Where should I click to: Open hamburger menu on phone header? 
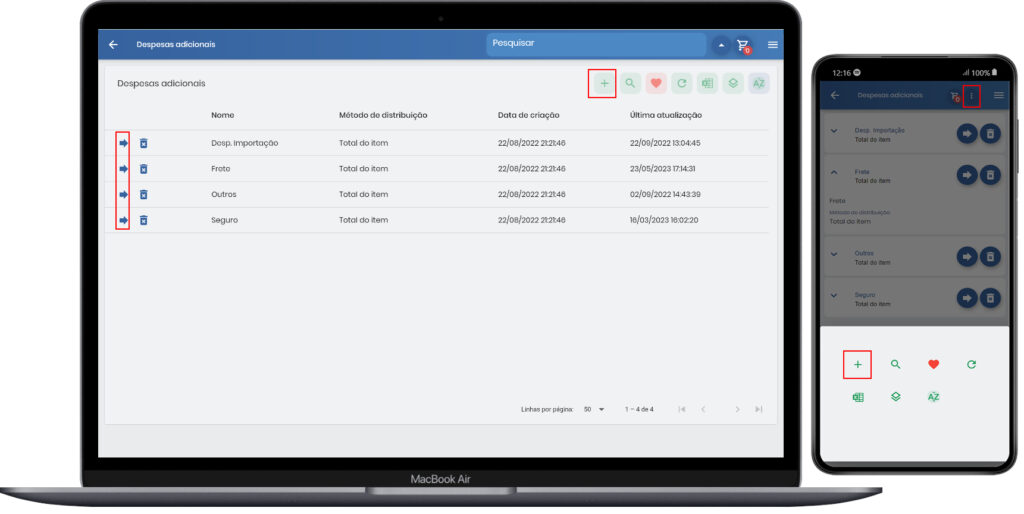(x=999, y=95)
